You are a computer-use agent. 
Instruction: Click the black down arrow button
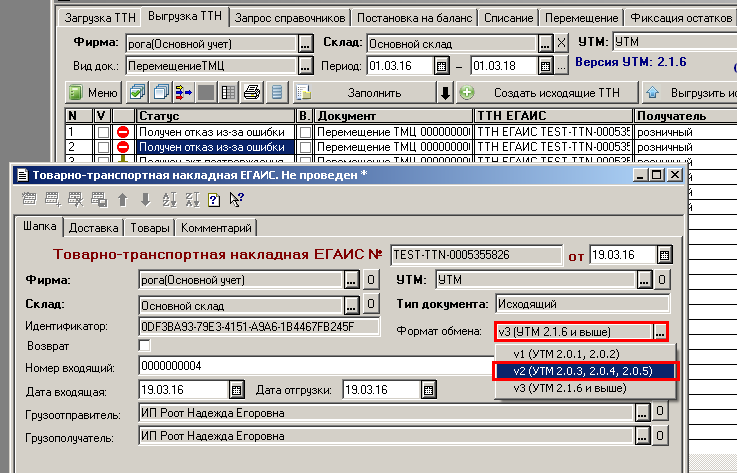tap(445, 93)
